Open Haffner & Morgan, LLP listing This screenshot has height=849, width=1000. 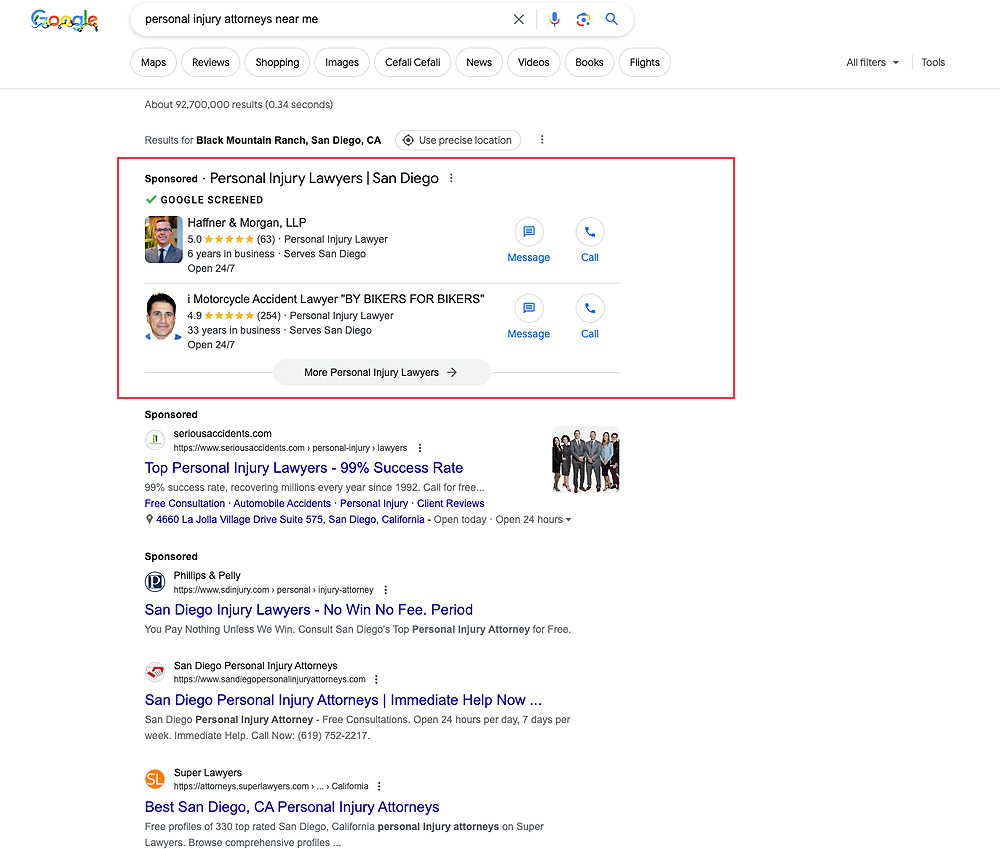point(247,223)
